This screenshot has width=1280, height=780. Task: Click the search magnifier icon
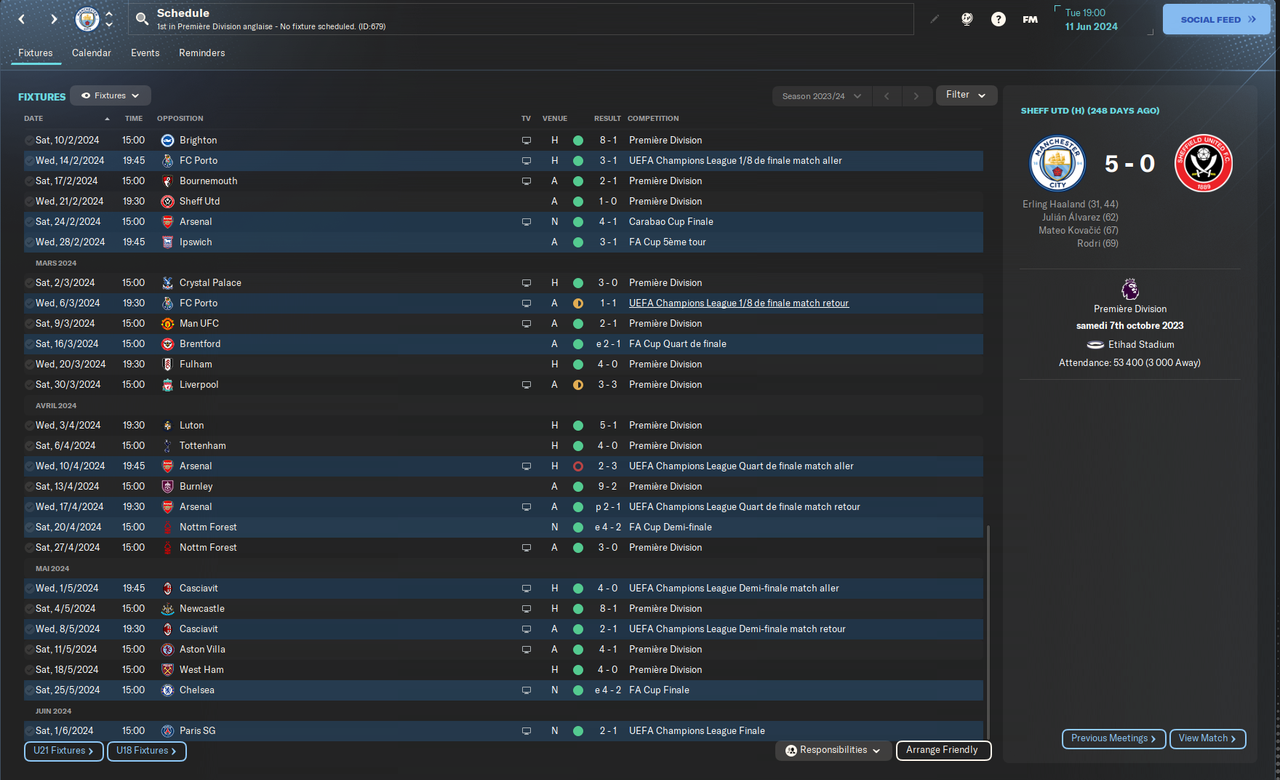click(142, 19)
